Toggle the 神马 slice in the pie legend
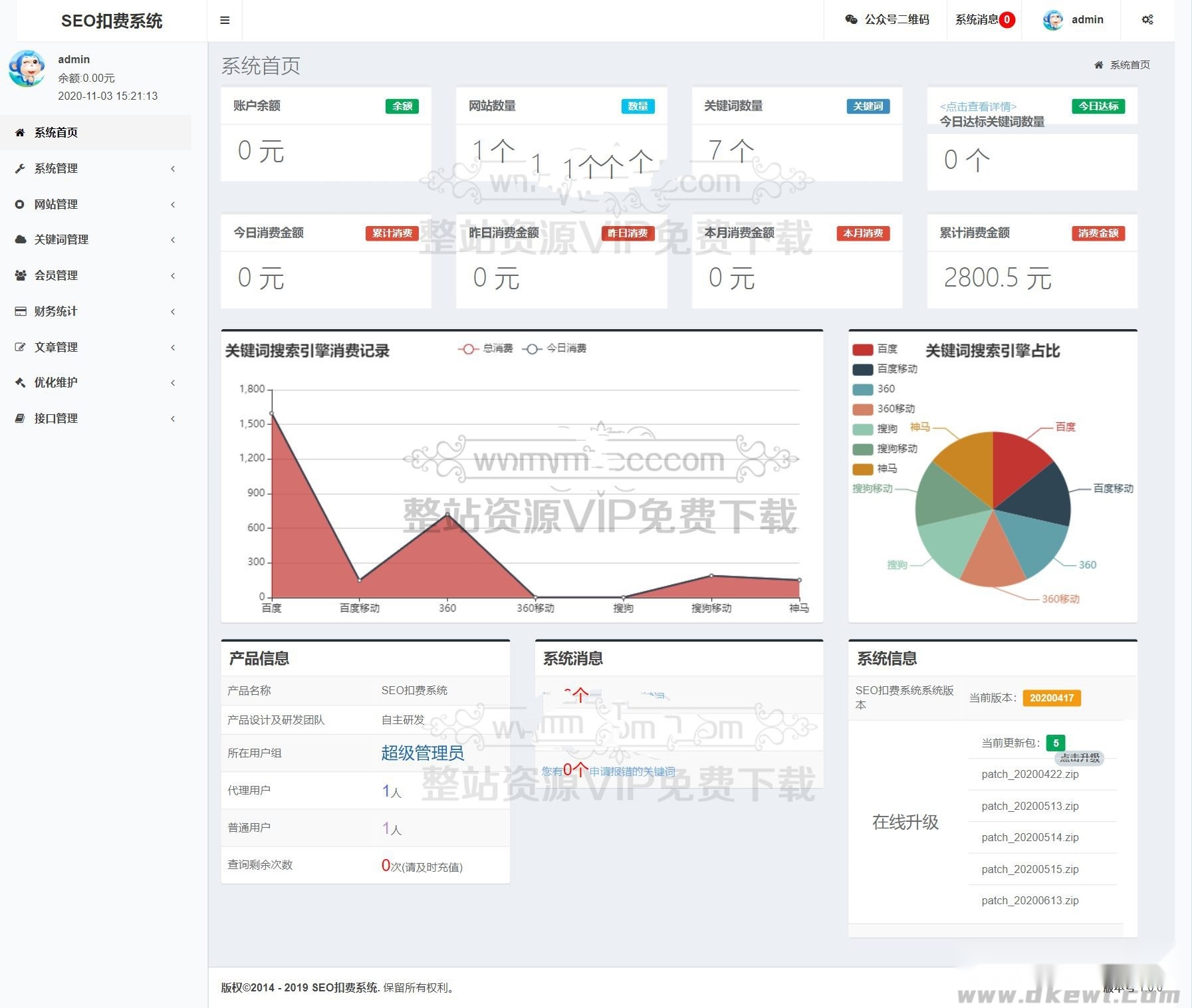The image size is (1192, 1008). pos(862,469)
